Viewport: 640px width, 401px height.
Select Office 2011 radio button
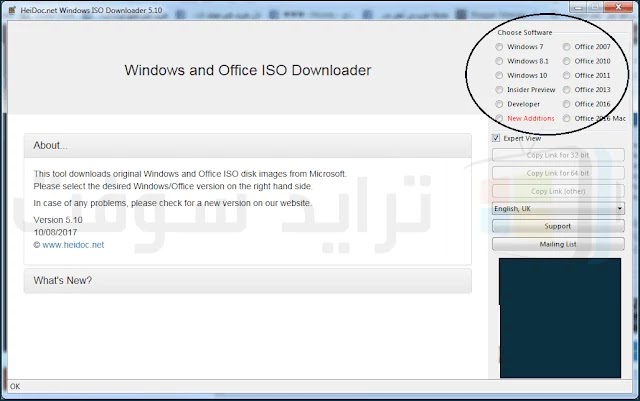pos(567,76)
